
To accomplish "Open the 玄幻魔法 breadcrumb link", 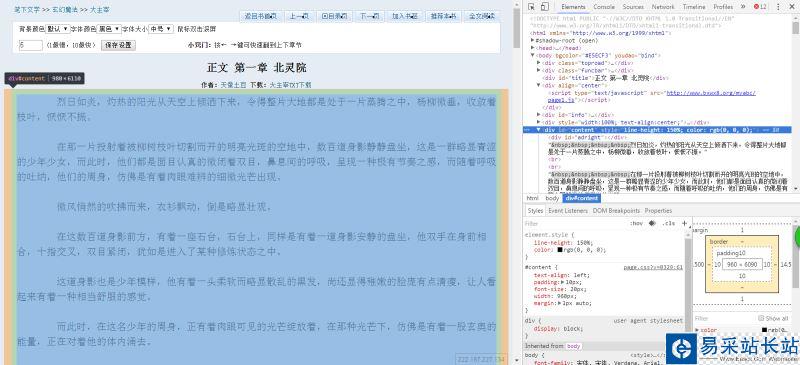I will pyautogui.click(x=64, y=10).
